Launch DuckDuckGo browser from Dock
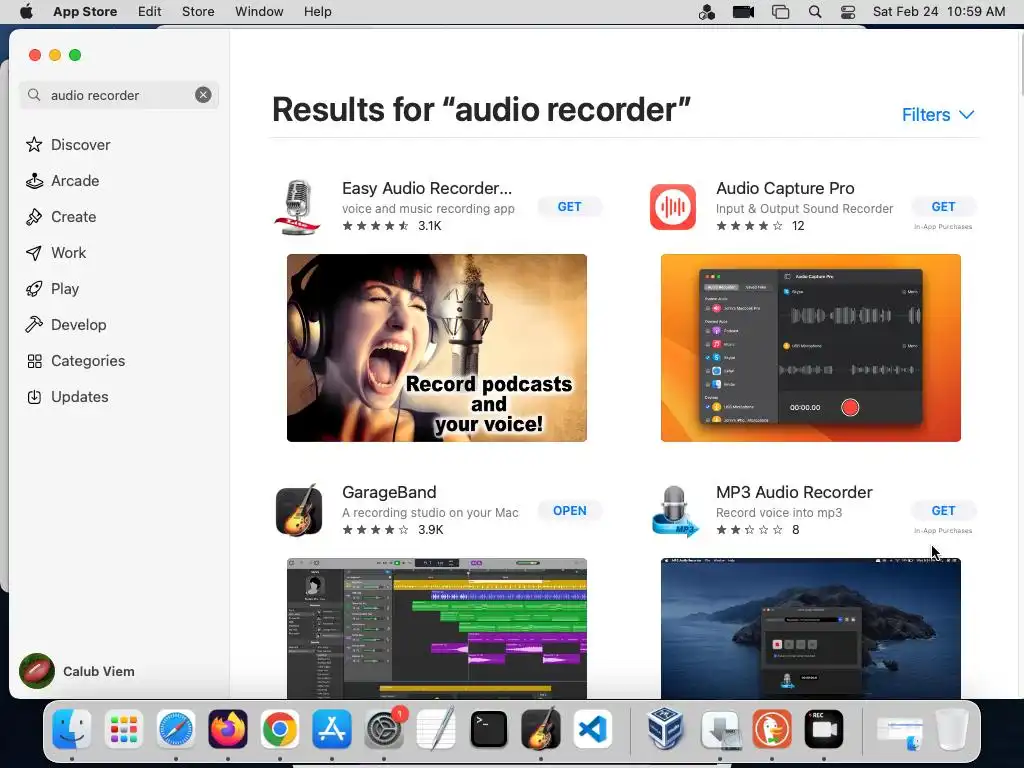 [771, 729]
